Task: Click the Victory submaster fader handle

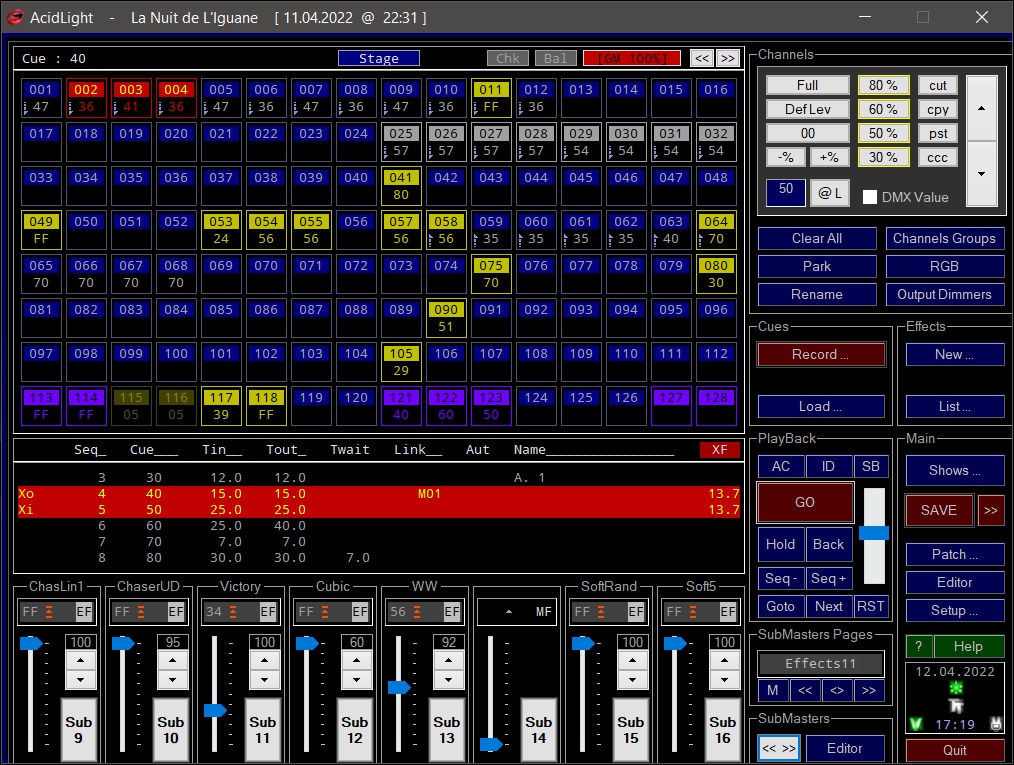Action: coord(215,710)
